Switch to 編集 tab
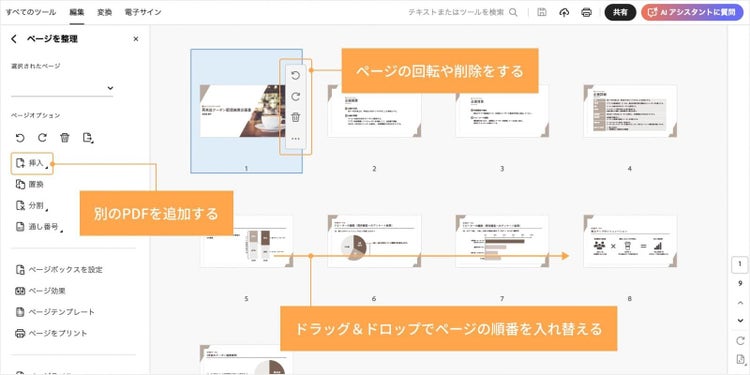 coord(77,12)
